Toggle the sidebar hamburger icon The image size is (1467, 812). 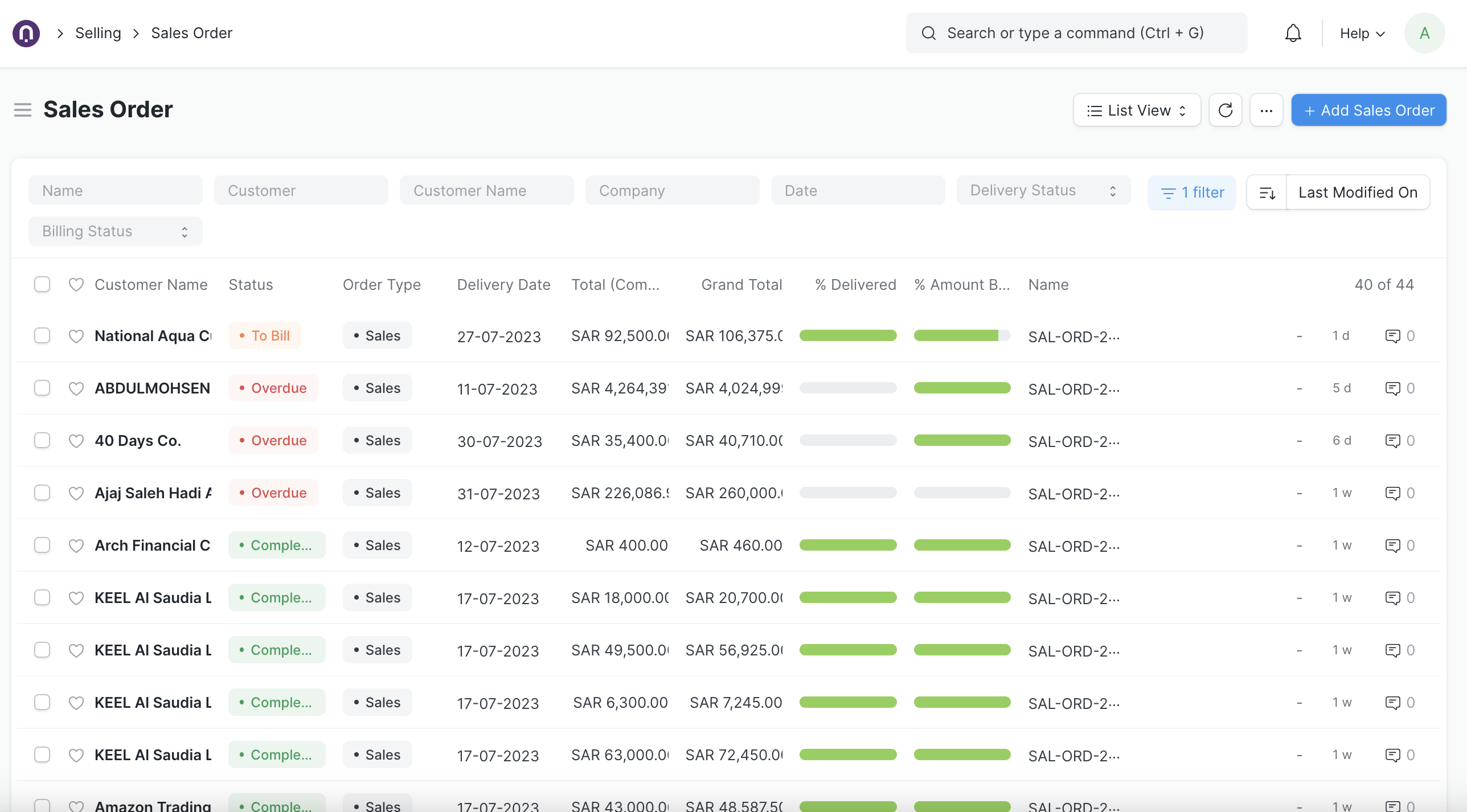23,109
